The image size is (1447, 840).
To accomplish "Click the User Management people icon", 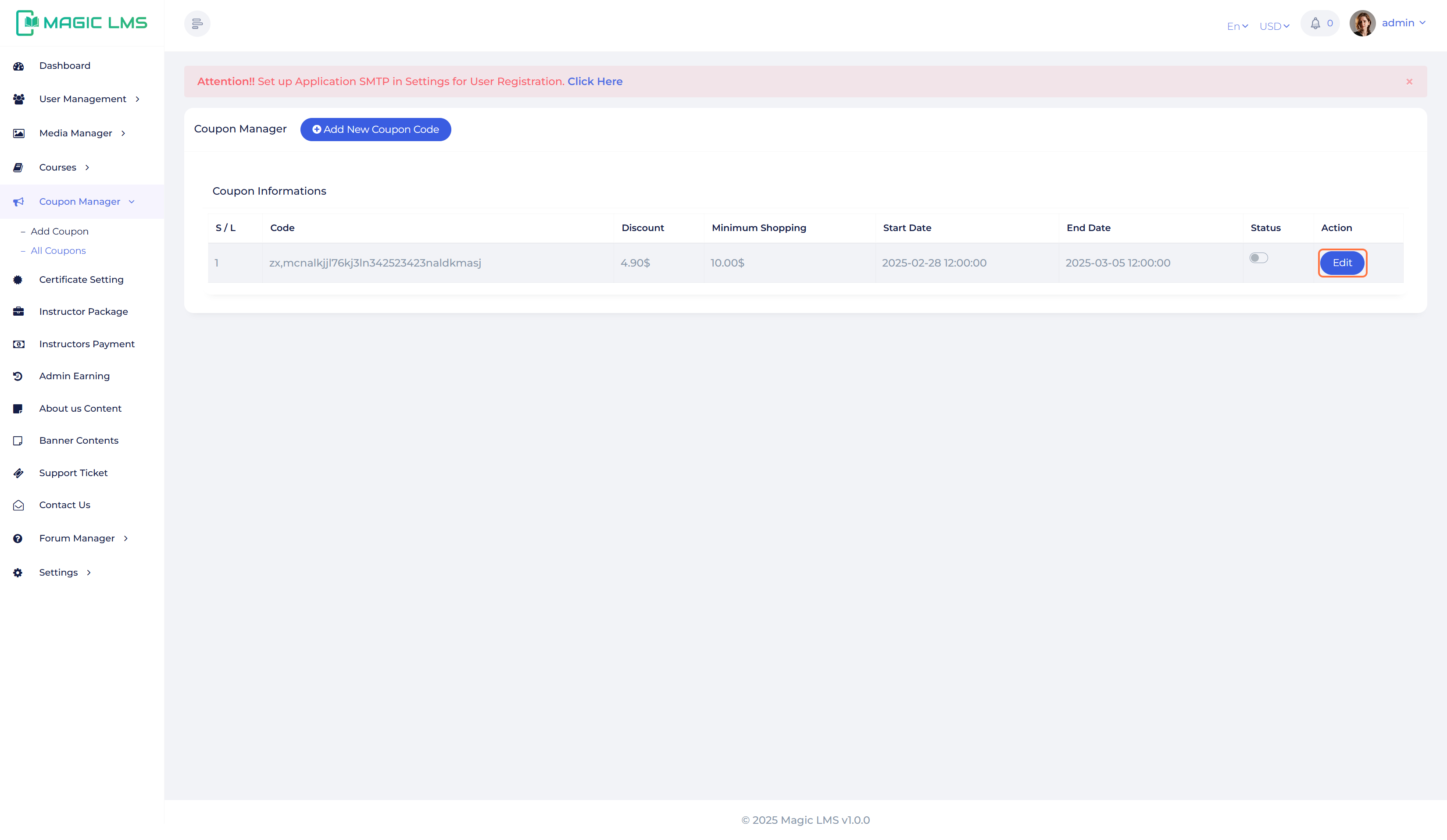I will (x=18, y=99).
